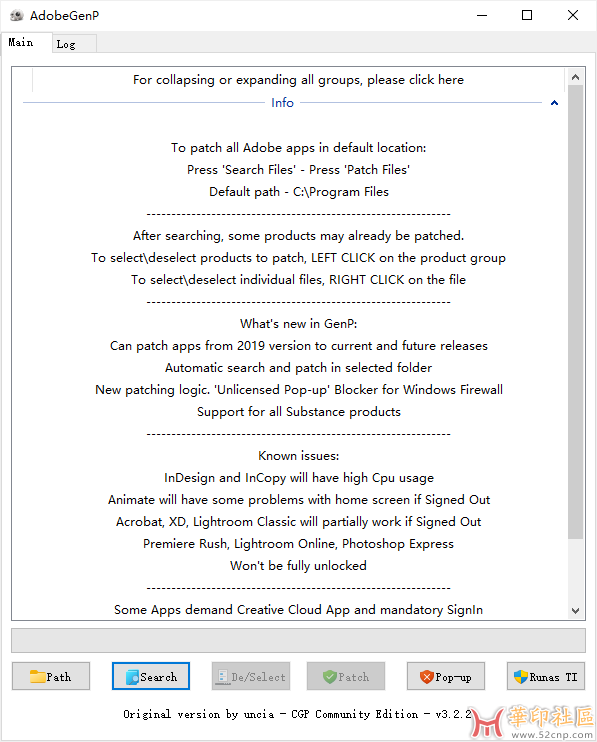597x742 pixels.
Task: Click 'Some Apps demand Creative Cloud App' line
Action: coord(298,610)
